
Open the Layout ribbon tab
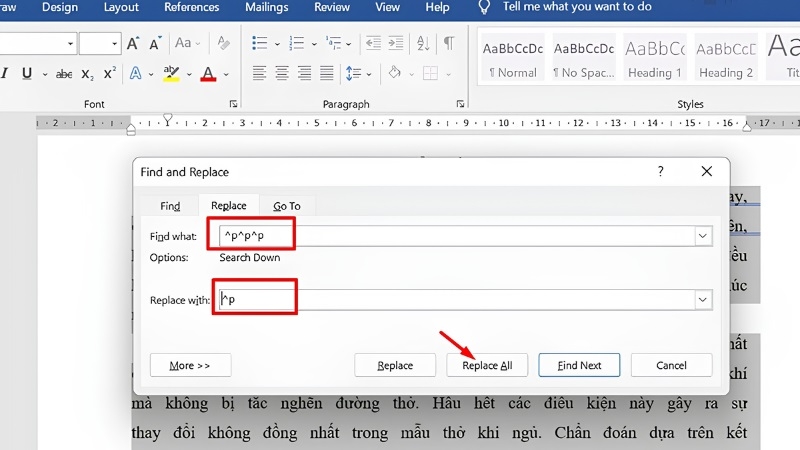121,7
